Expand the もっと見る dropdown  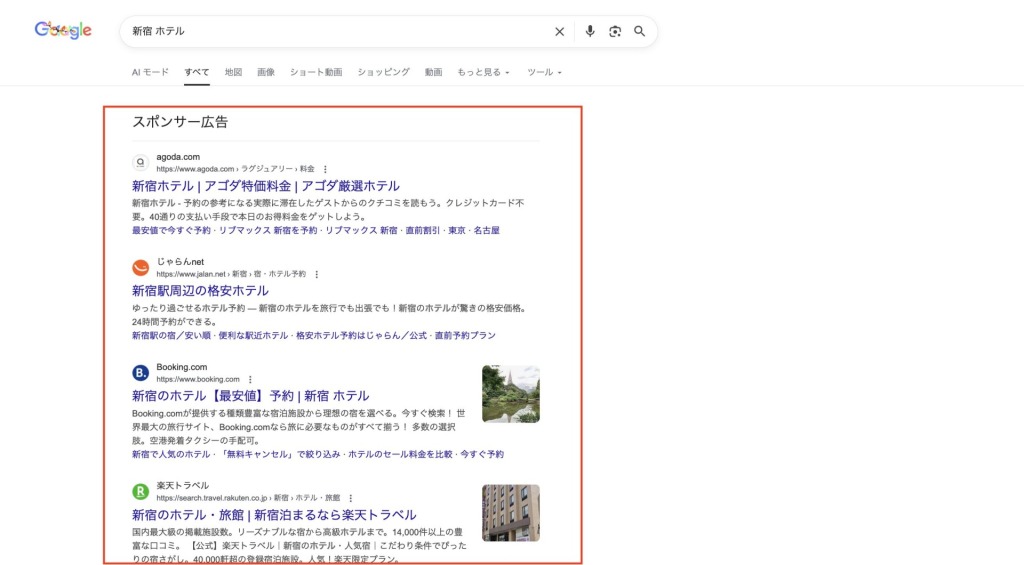[x=483, y=72]
